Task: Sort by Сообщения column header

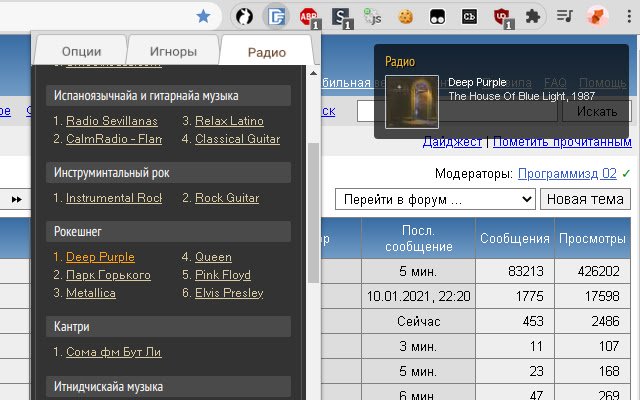Action: 515,238
